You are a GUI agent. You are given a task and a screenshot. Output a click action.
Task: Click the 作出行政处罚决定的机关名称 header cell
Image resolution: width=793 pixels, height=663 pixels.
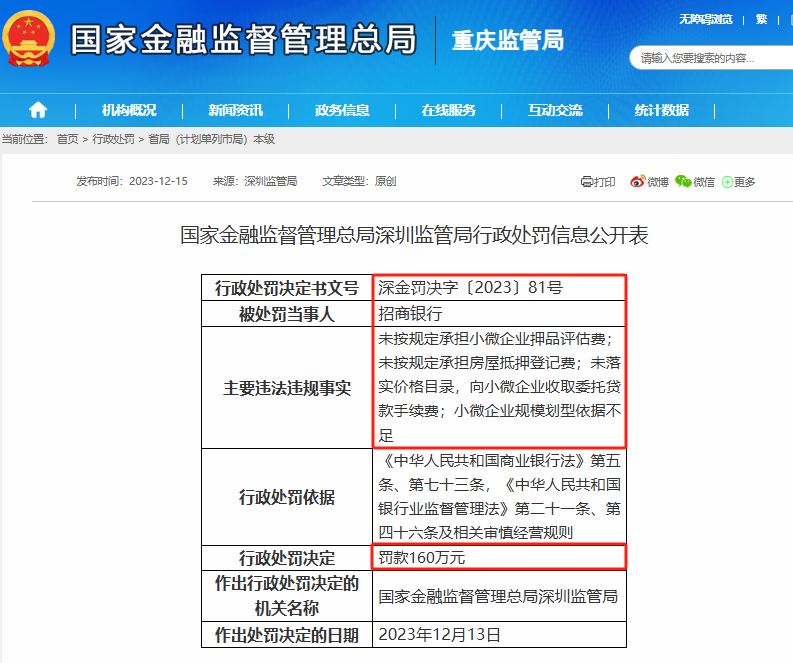tap(287, 596)
